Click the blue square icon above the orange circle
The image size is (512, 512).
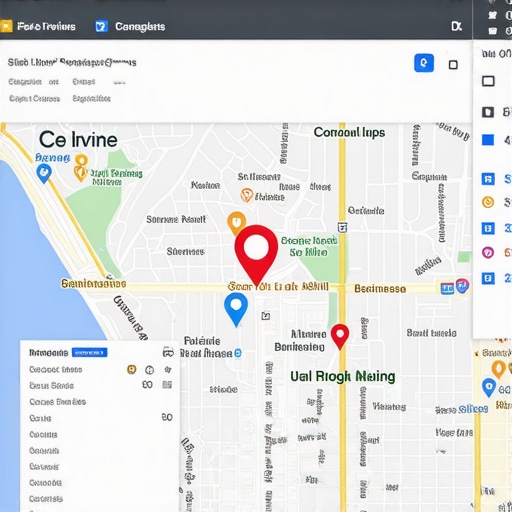point(488,179)
